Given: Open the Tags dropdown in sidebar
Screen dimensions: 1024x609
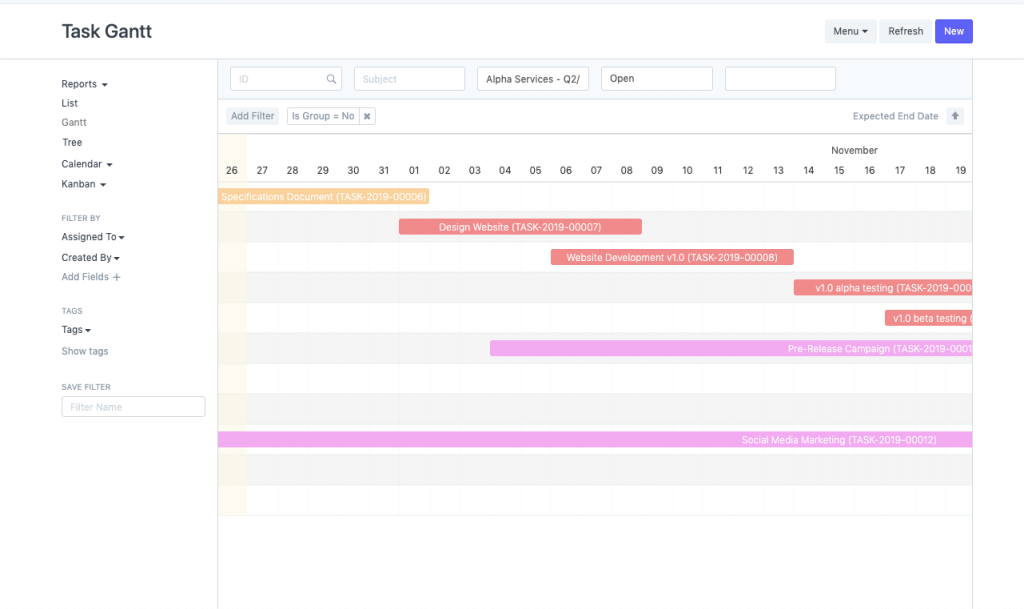Looking at the screenshot, I should pyautogui.click(x=76, y=330).
